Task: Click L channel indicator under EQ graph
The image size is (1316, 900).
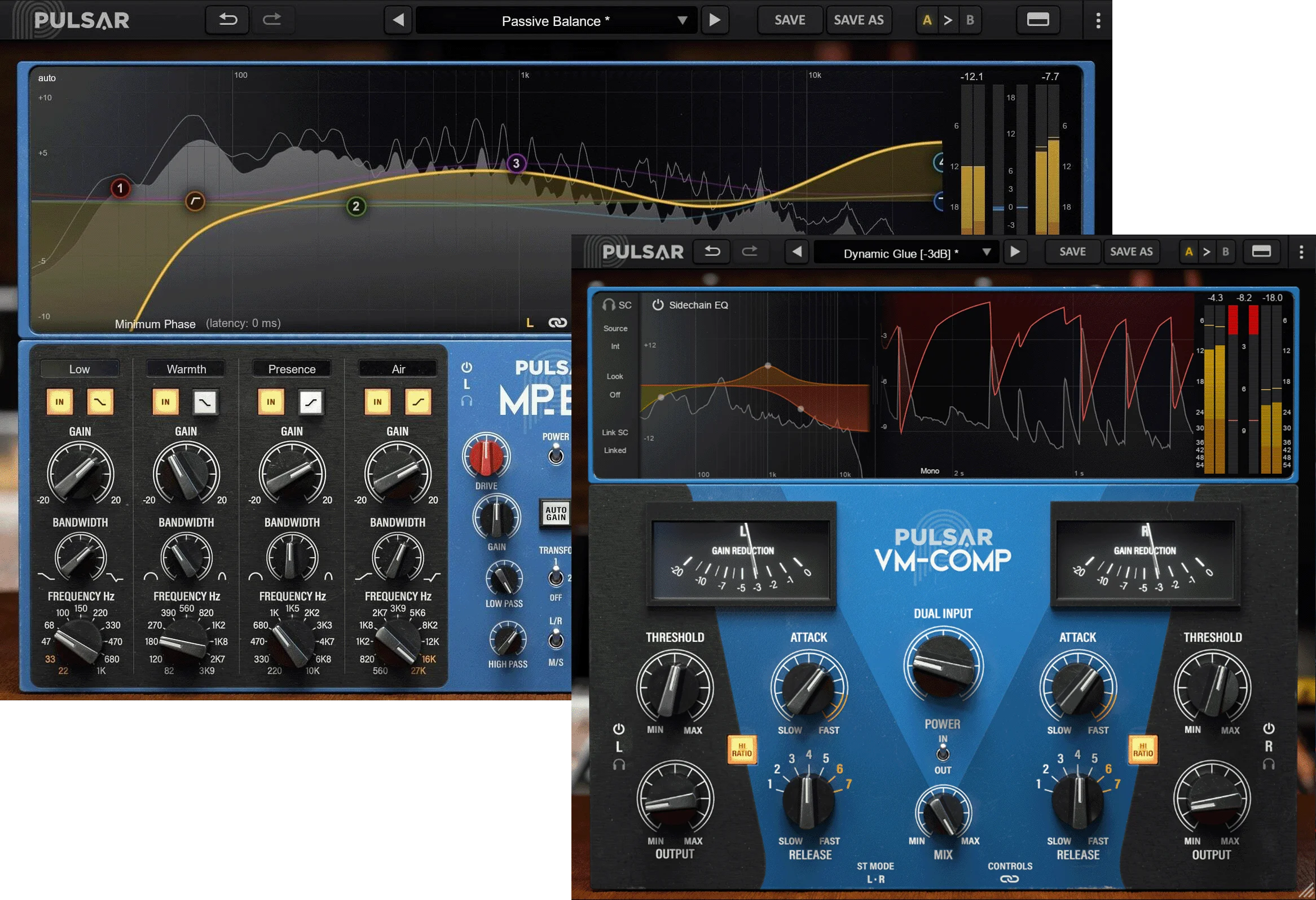Action: pyautogui.click(x=530, y=323)
